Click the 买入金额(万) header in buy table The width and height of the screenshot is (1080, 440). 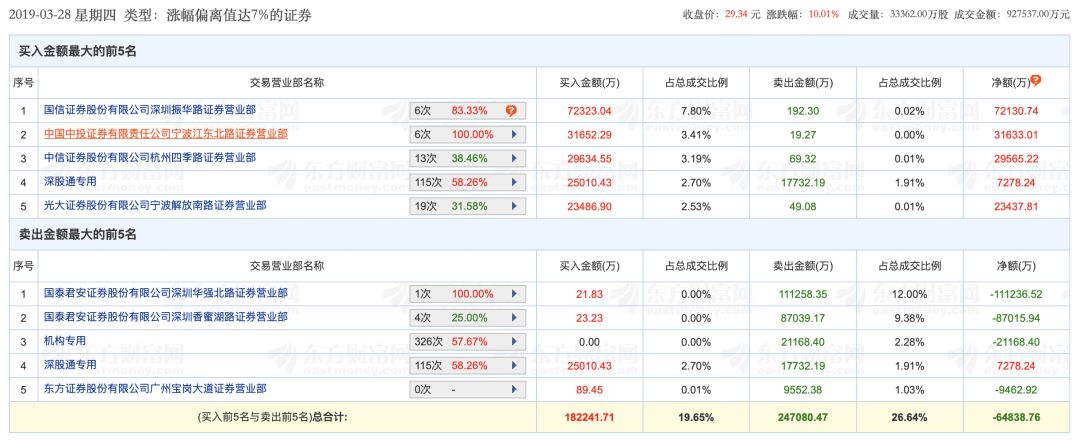(590, 83)
